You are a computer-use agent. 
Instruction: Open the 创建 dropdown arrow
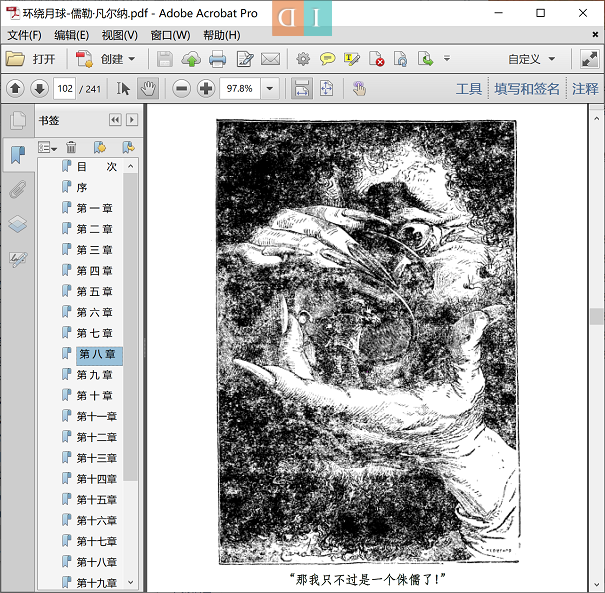132,59
